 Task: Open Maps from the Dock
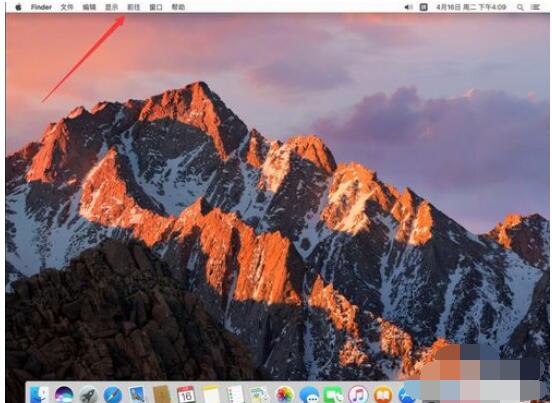[259, 394]
